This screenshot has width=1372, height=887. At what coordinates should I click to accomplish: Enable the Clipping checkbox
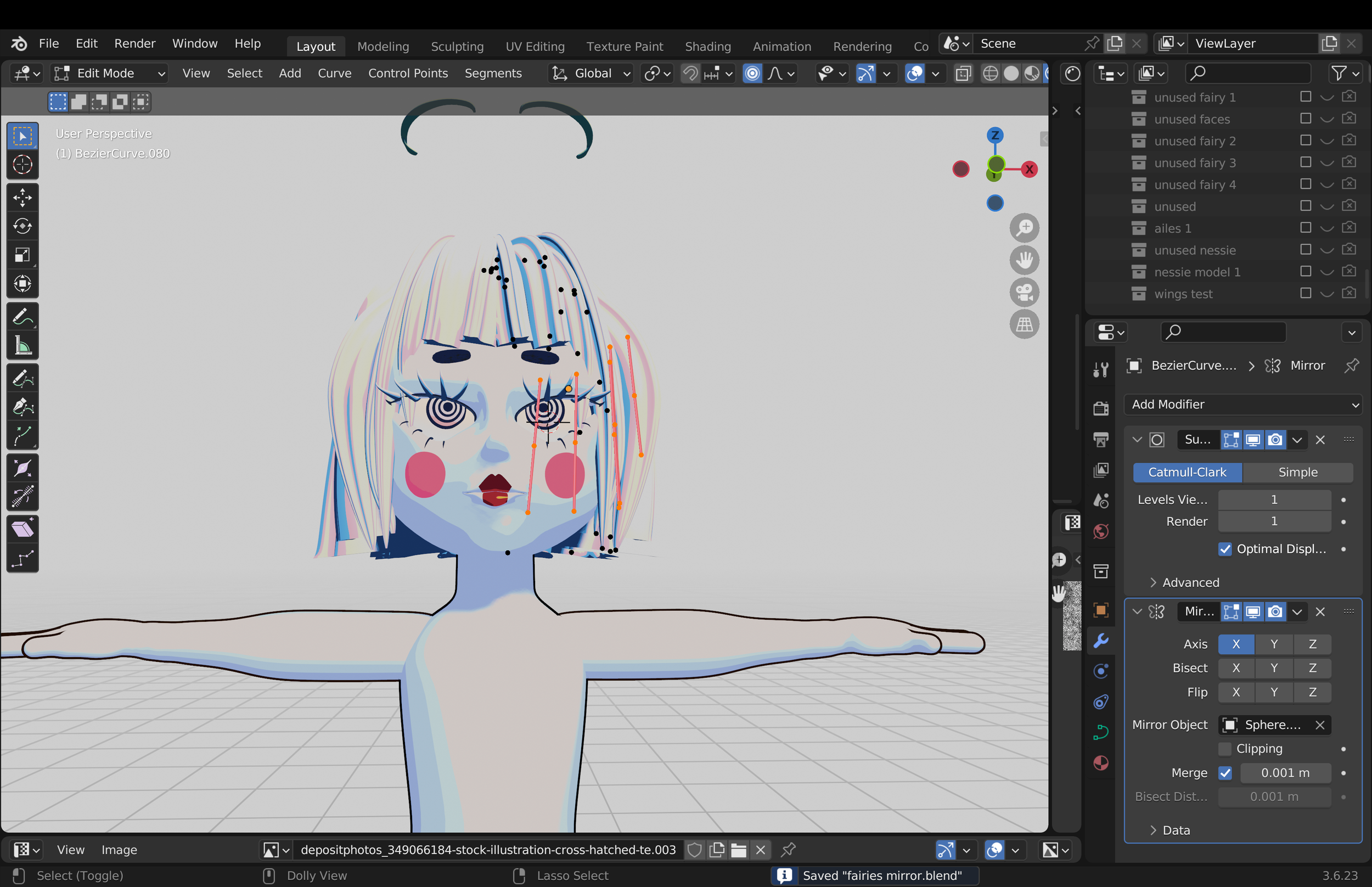[x=1224, y=749]
